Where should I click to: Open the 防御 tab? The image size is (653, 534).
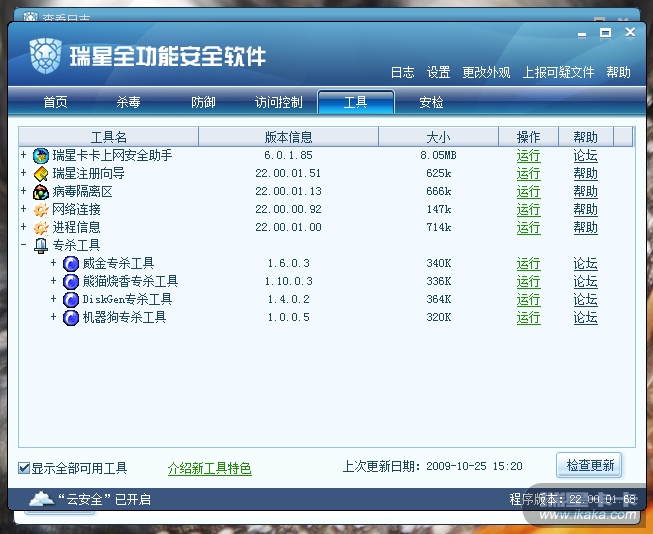(x=203, y=102)
